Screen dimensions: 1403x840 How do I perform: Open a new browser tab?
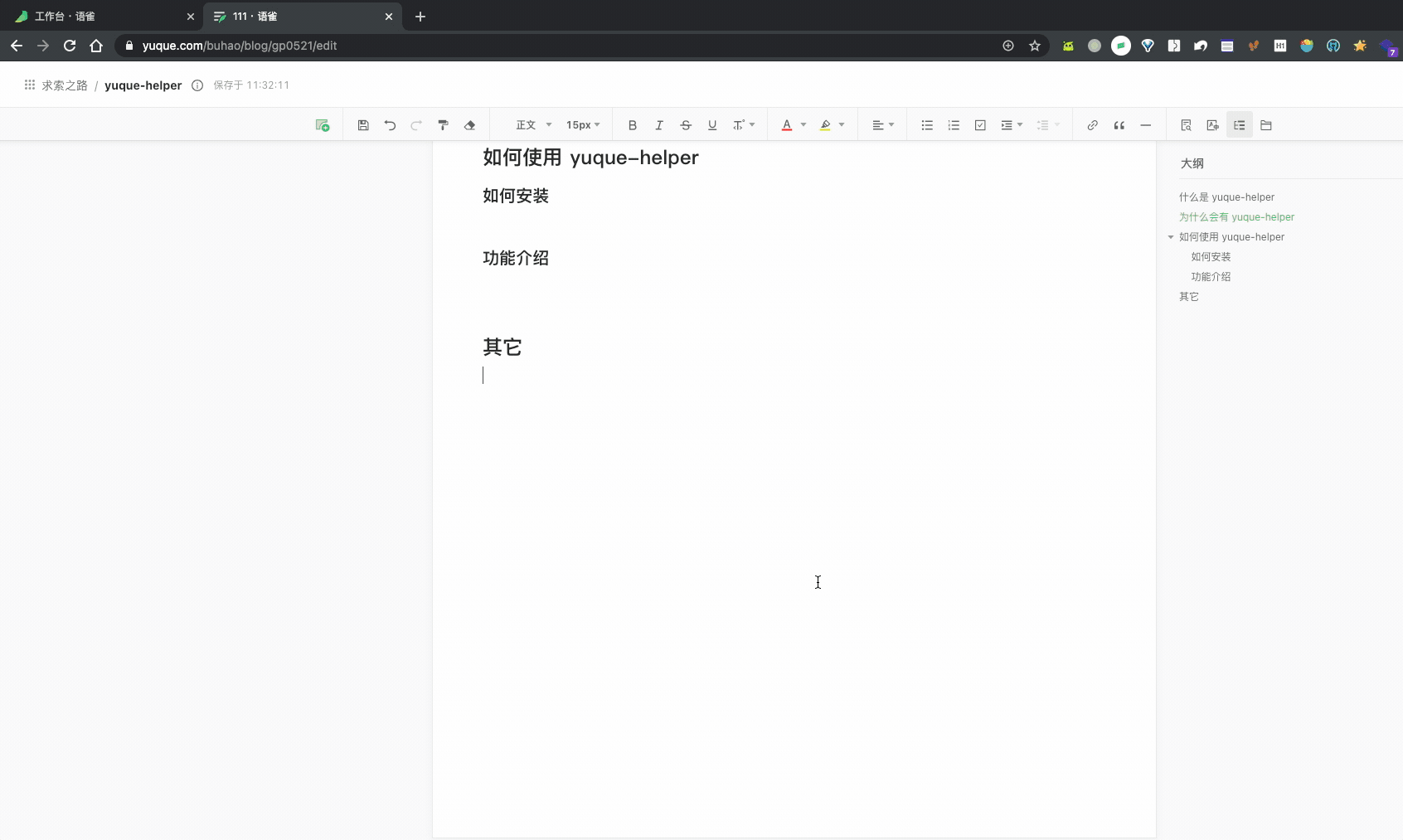click(x=420, y=17)
